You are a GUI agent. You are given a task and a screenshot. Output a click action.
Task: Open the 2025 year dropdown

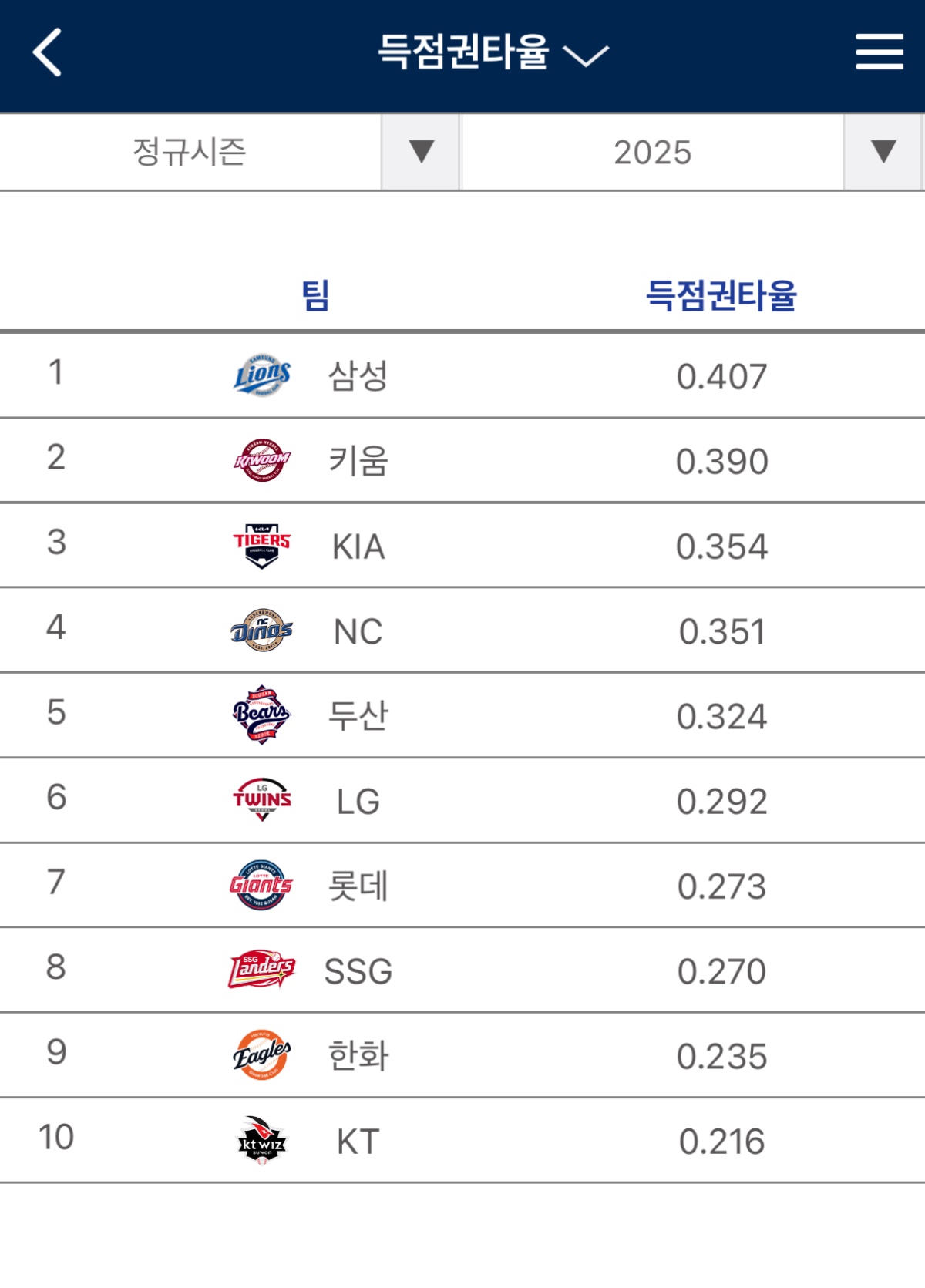point(883,152)
